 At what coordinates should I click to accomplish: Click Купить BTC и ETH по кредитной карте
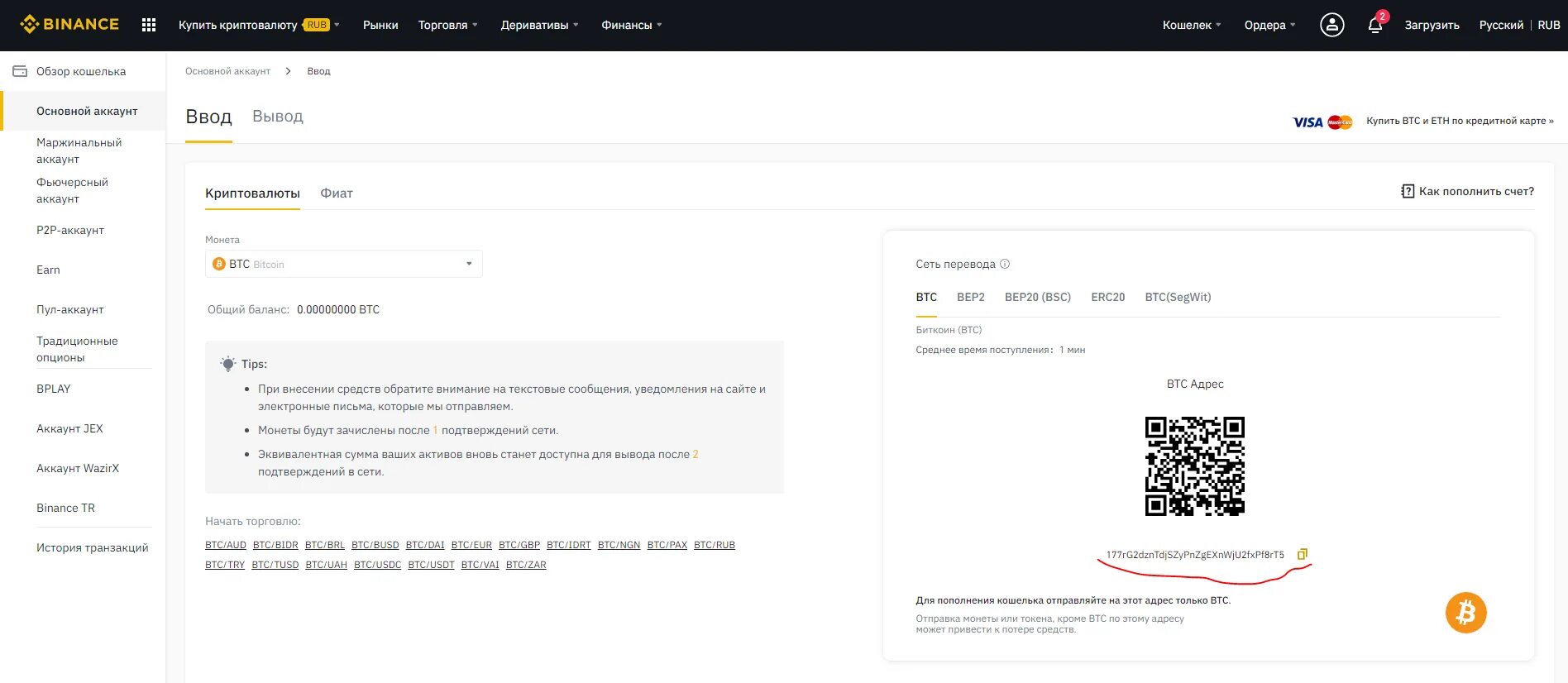click(x=1460, y=121)
